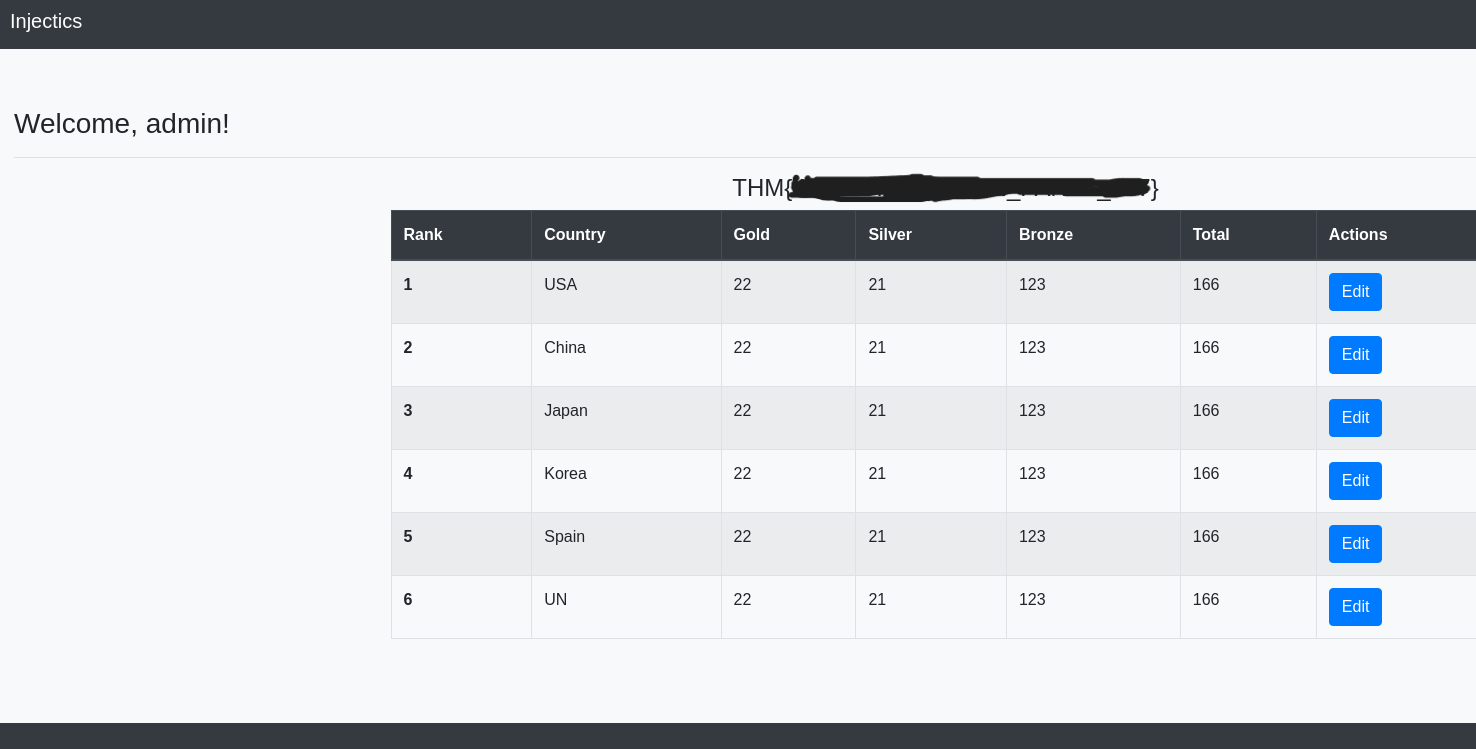1476x749 pixels.
Task: Select the USA country cell
Action: point(560,285)
